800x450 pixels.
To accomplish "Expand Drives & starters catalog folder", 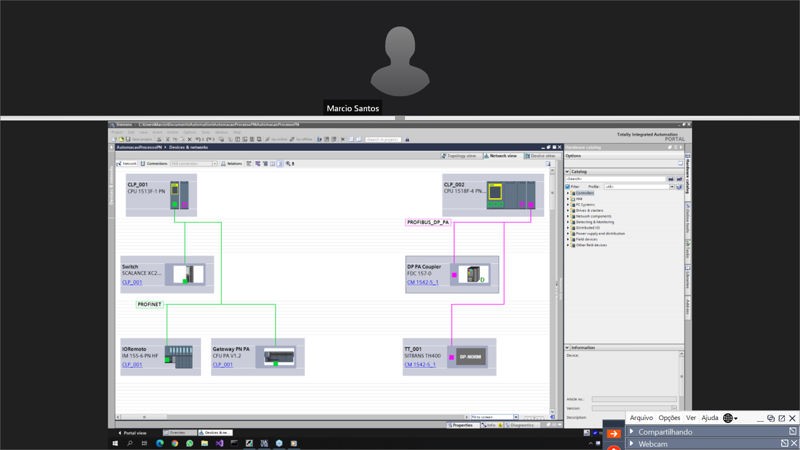I will click(x=568, y=210).
